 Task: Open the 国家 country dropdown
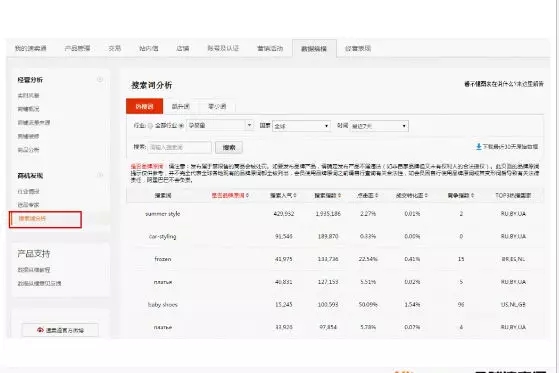click(x=301, y=126)
